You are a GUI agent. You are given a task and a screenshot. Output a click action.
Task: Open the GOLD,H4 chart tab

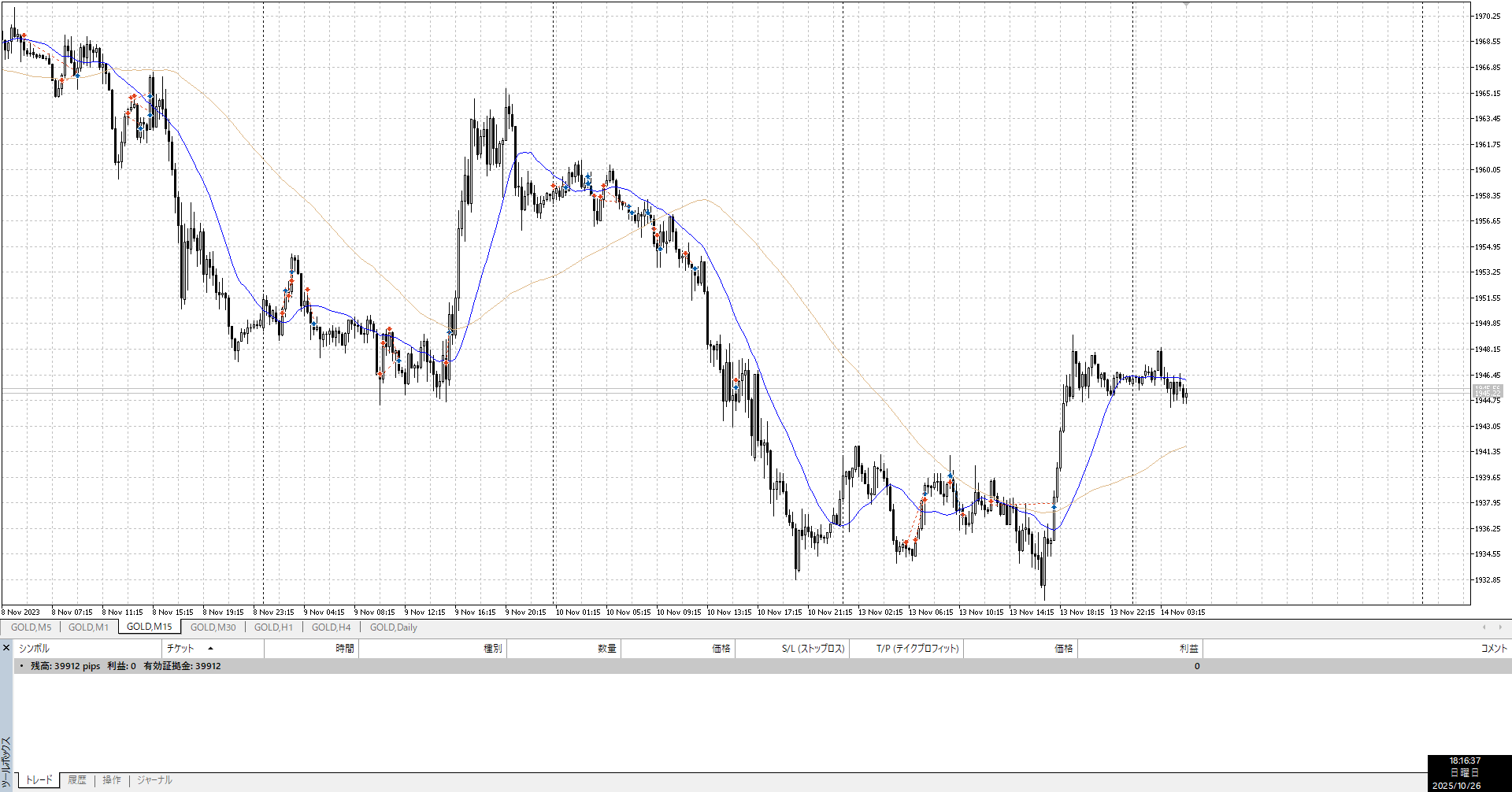(x=331, y=627)
